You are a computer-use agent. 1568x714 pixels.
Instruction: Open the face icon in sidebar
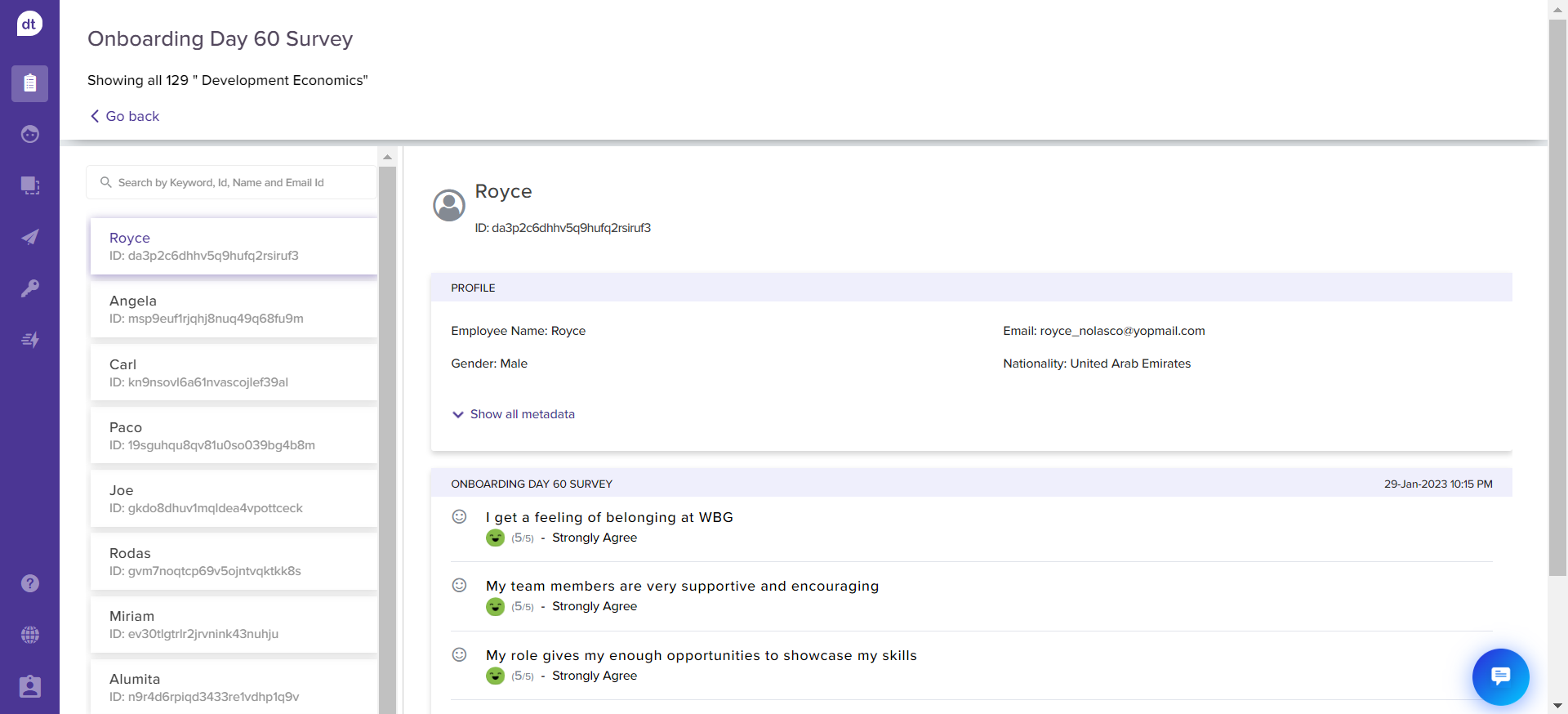tap(29, 134)
